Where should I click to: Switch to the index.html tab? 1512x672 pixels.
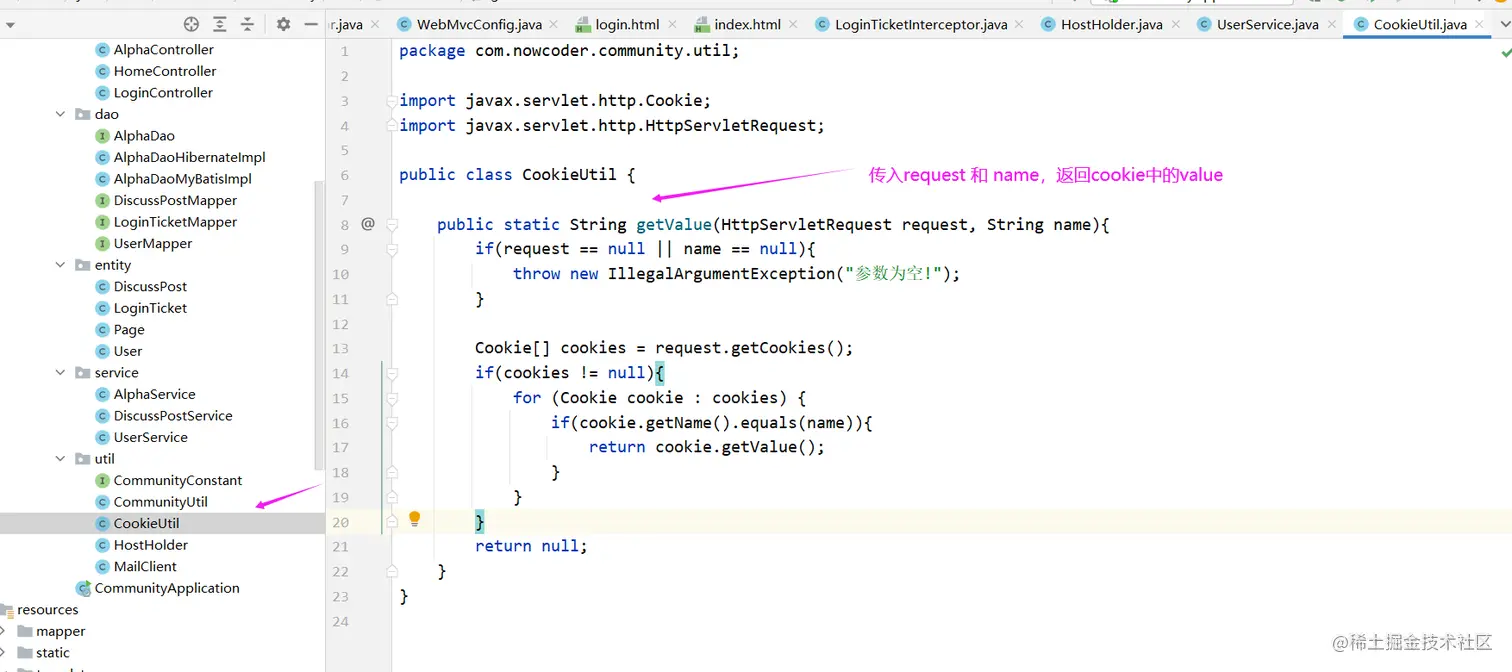point(748,24)
